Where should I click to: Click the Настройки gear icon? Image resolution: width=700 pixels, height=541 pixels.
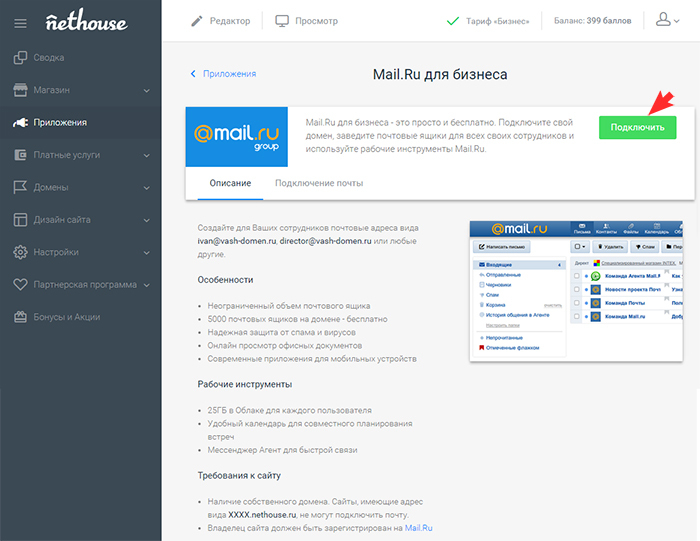[20, 252]
